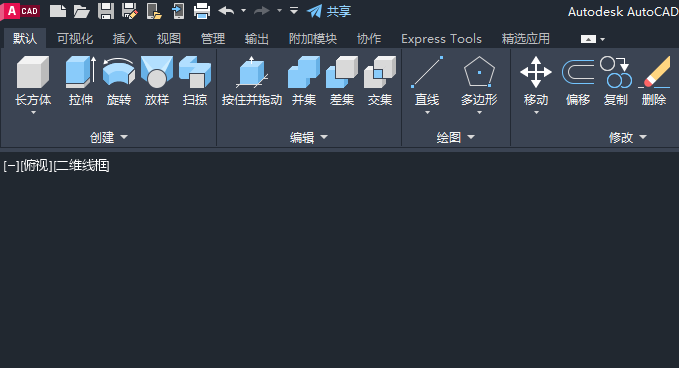
Task: Open the Express Tools tab
Action: [x=441, y=39]
